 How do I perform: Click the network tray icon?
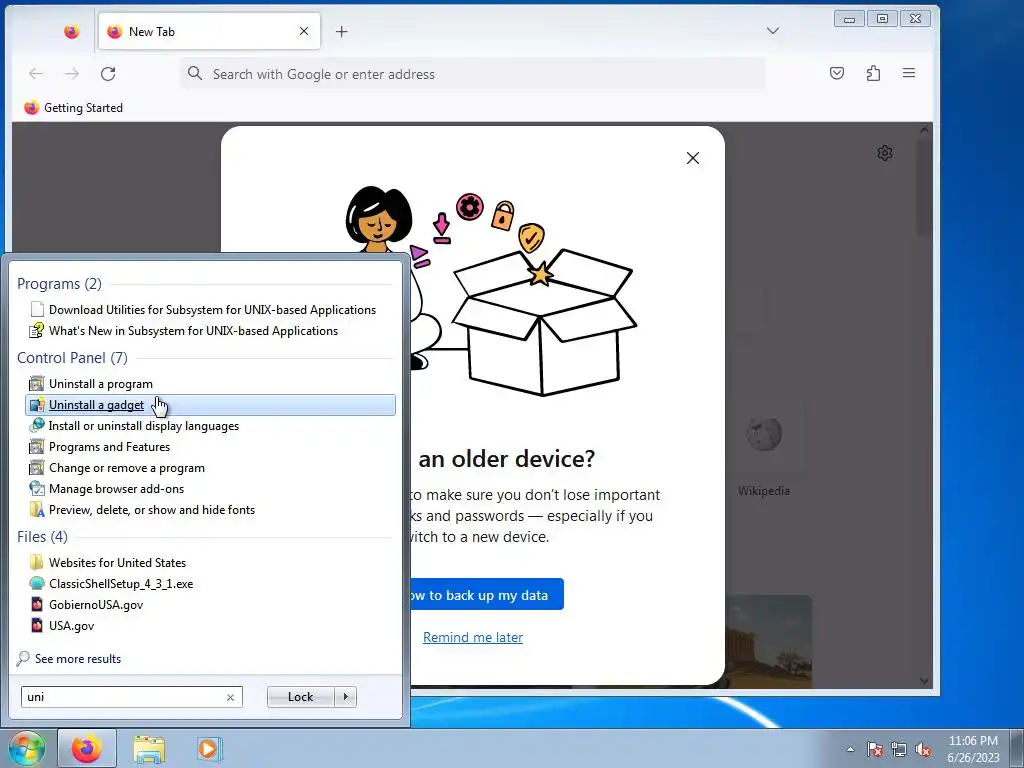899,749
